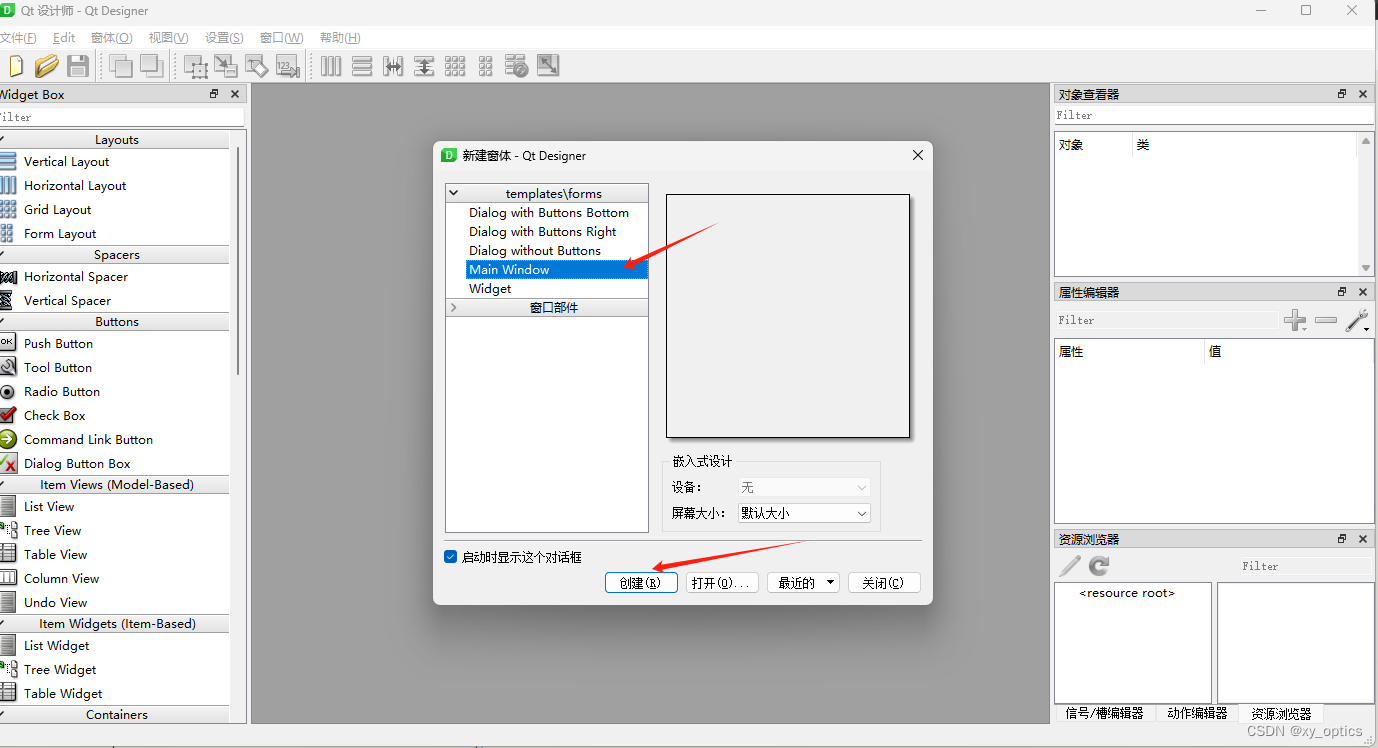Select the Edit Tab Order icon

tap(288, 66)
